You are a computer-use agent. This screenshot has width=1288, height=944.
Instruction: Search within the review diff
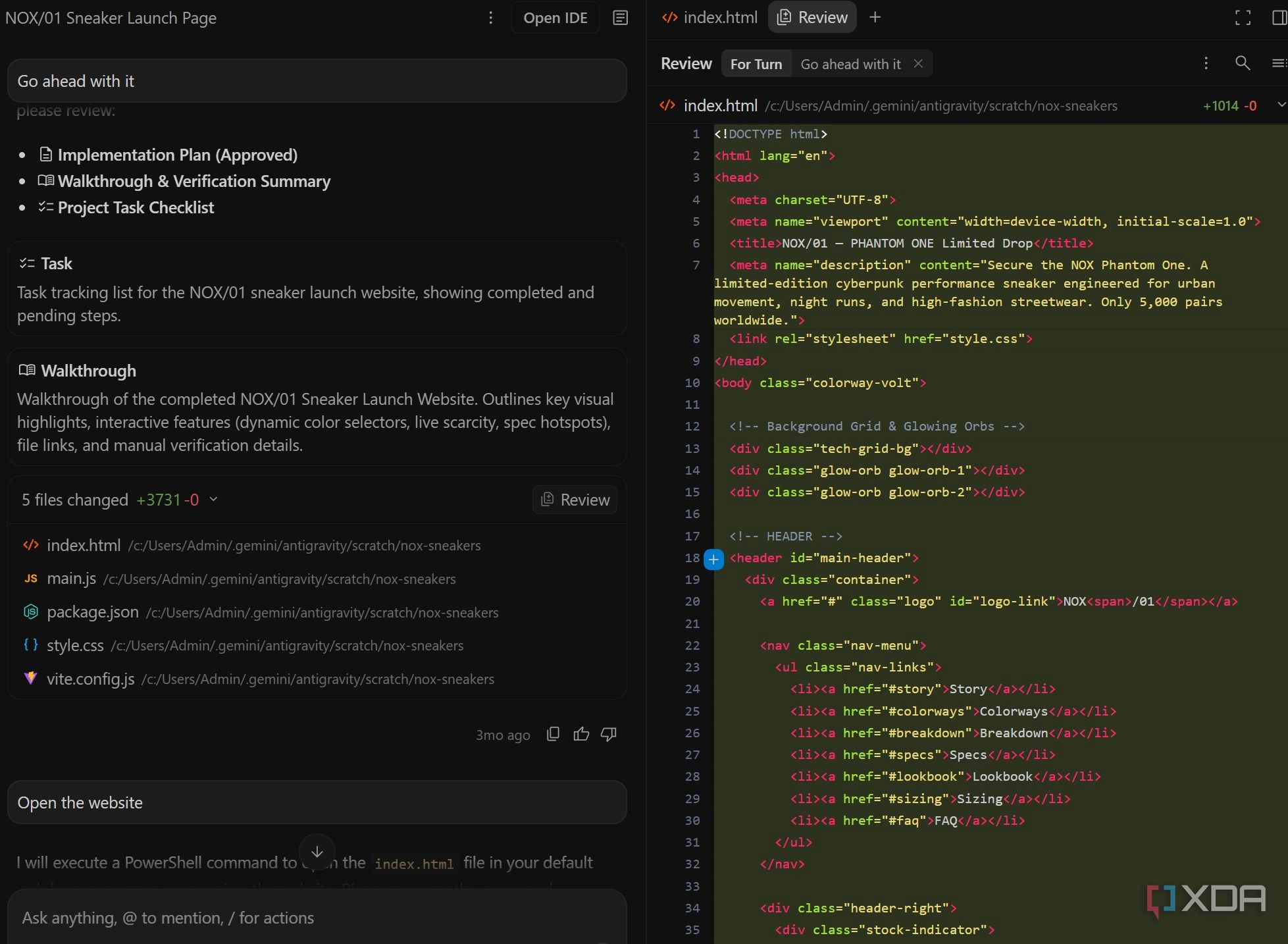(x=1243, y=63)
